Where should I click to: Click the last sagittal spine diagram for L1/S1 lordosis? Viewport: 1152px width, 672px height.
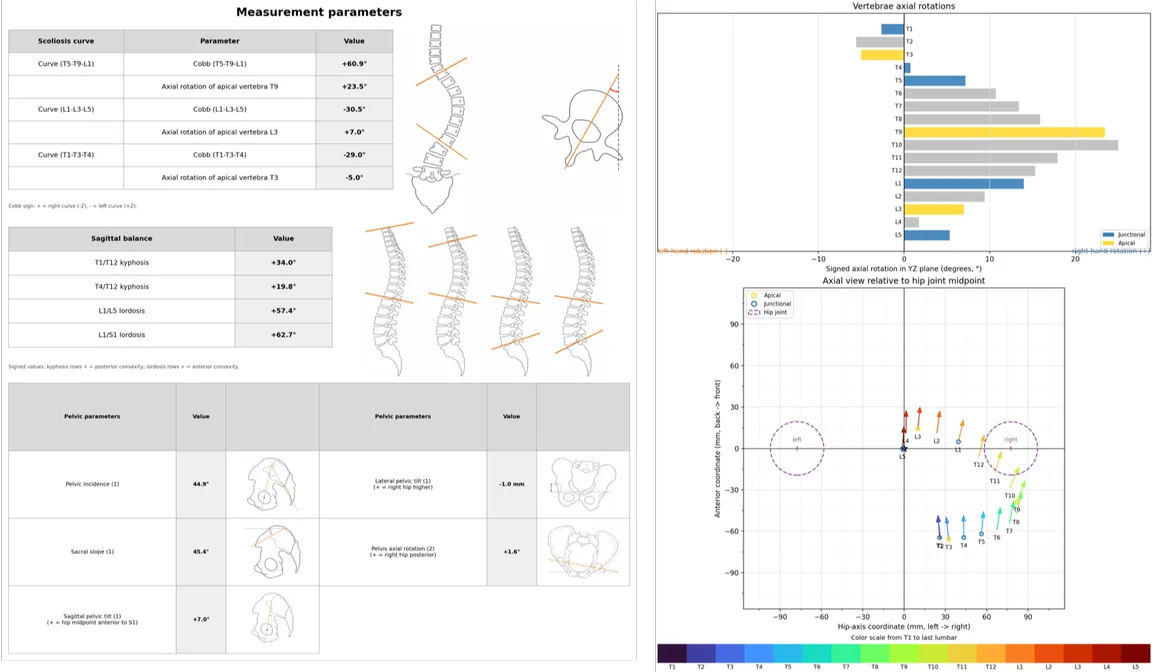pyautogui.click(x=579, y=301)
